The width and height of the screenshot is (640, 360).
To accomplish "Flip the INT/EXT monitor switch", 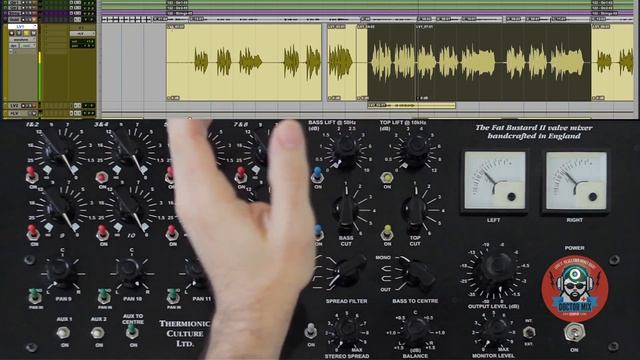I will [529, 332].
